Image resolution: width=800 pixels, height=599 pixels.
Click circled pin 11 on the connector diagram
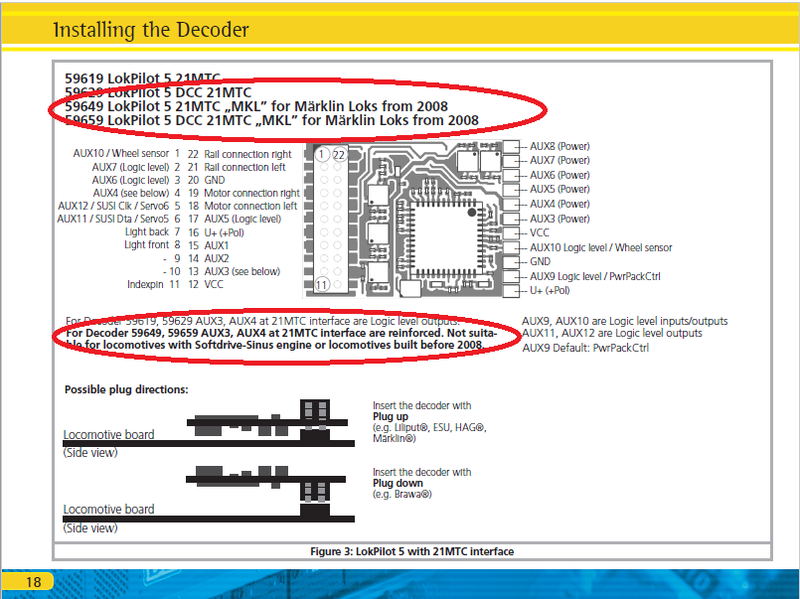point(321,284)
